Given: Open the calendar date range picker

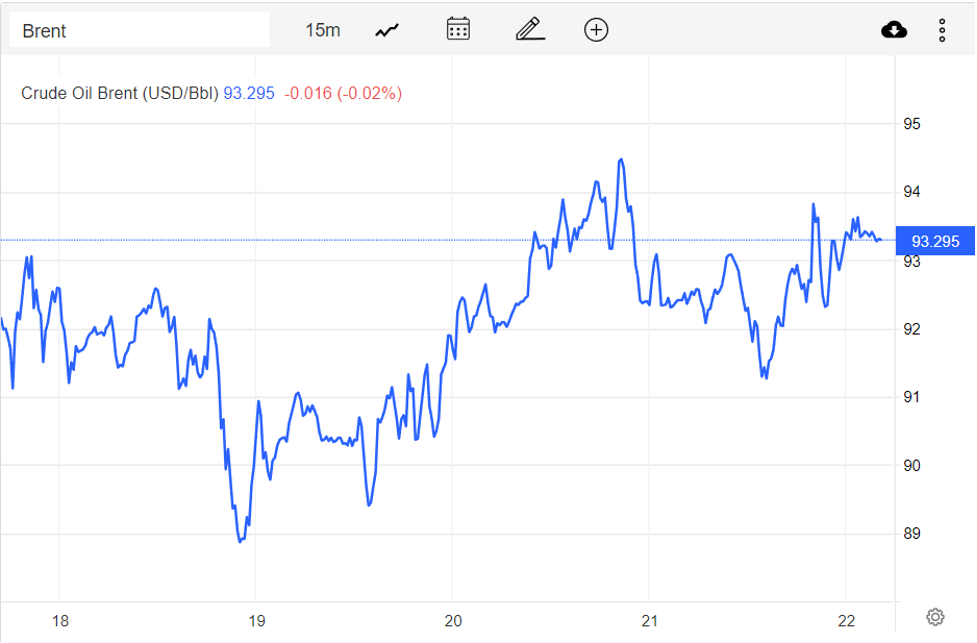Looking at the screenshot, I should pos(458,29).
